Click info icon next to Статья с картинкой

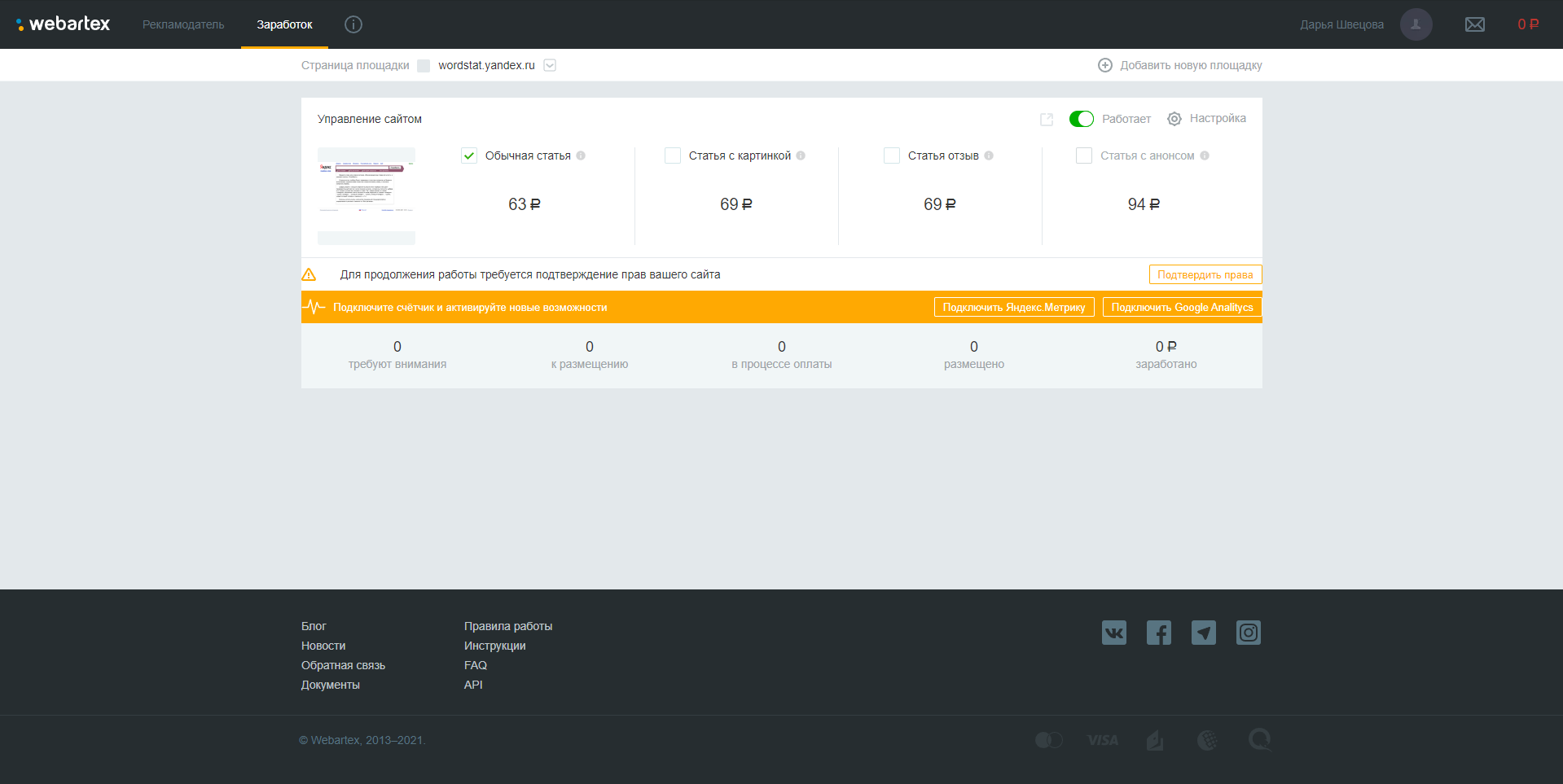801,155
